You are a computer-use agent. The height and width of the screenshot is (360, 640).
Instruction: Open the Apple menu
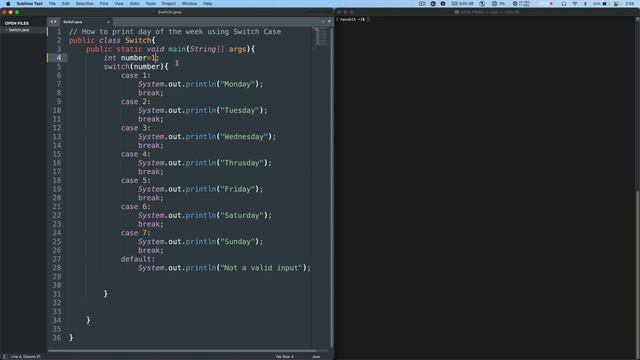click(8, 4)
